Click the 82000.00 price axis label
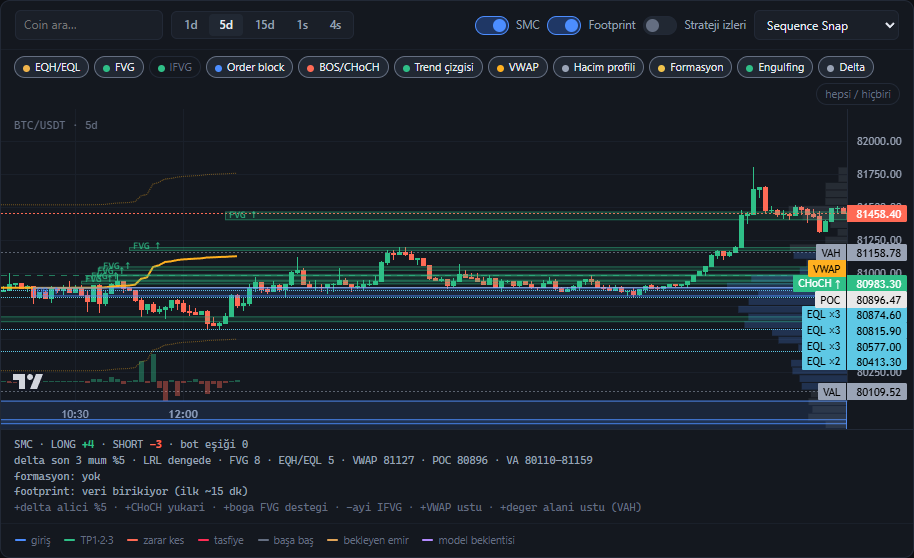 [x=878, y=141]
